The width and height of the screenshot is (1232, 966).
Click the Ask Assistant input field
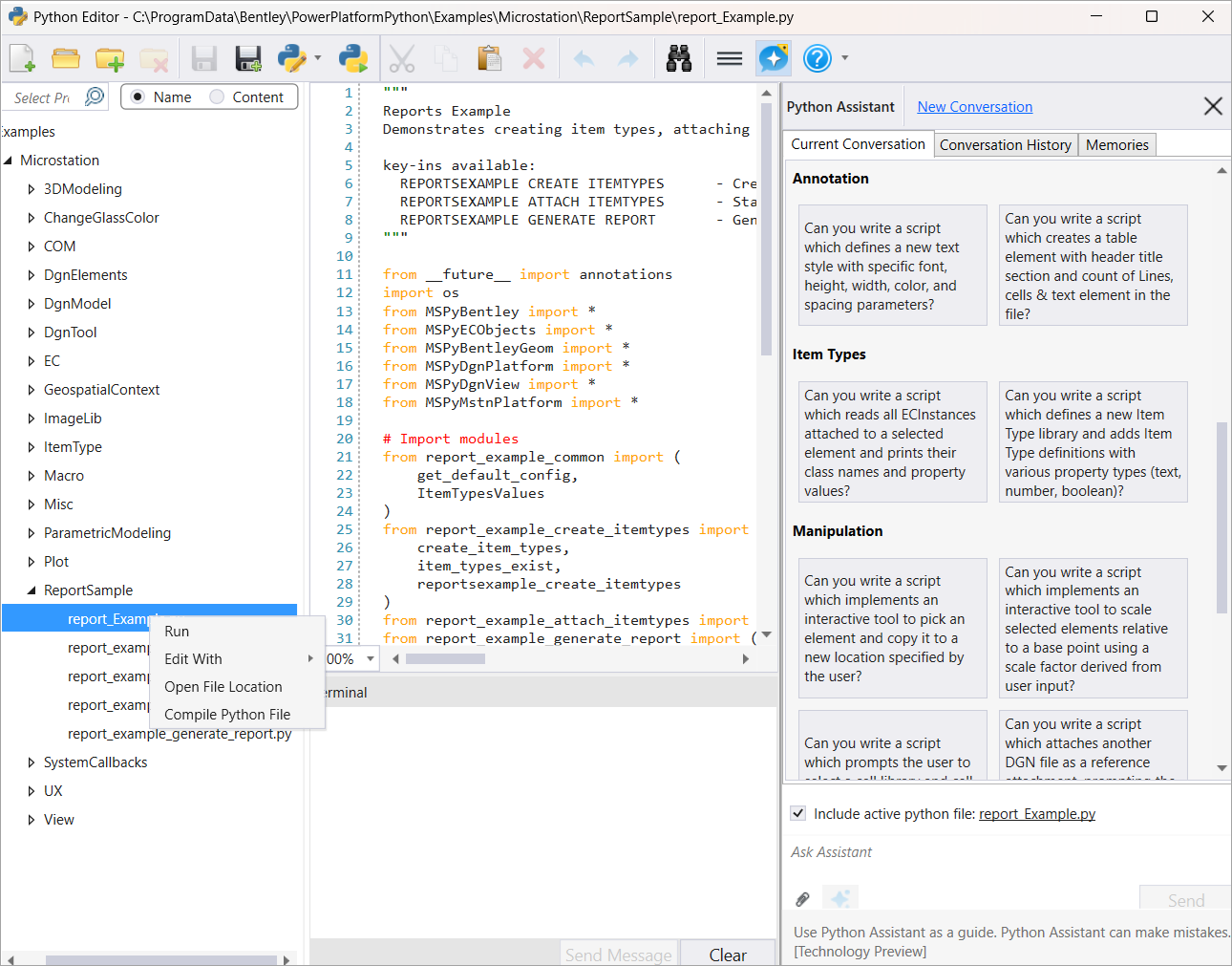click(1006, 852)
